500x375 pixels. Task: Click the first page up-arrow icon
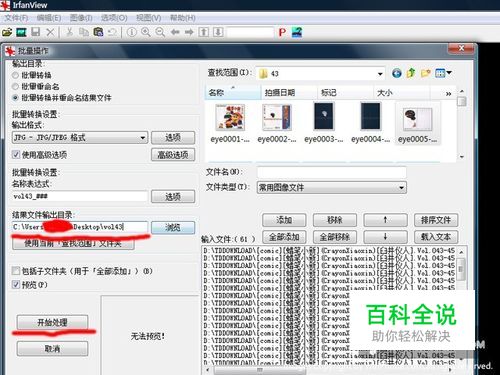point(203,32)
